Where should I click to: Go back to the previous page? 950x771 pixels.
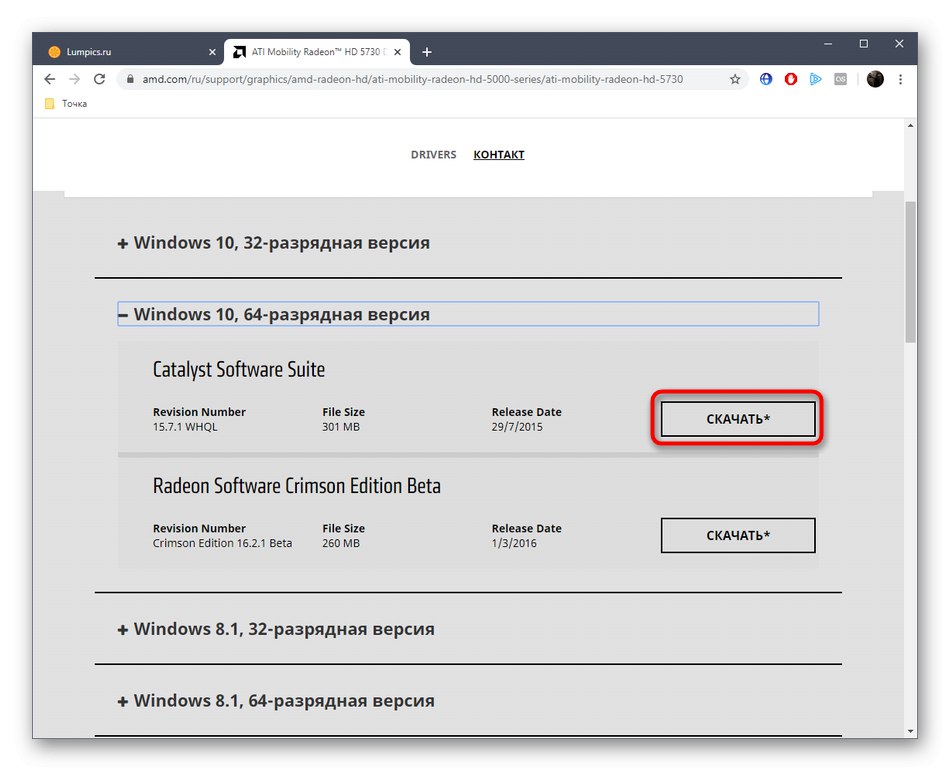(50, 79)
